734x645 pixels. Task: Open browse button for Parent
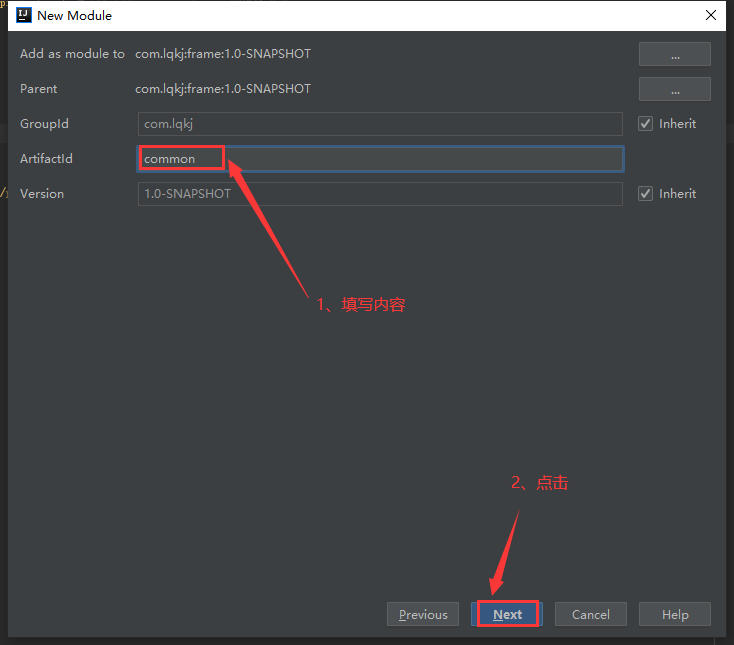pyautogui.click(x=675, y=89)
